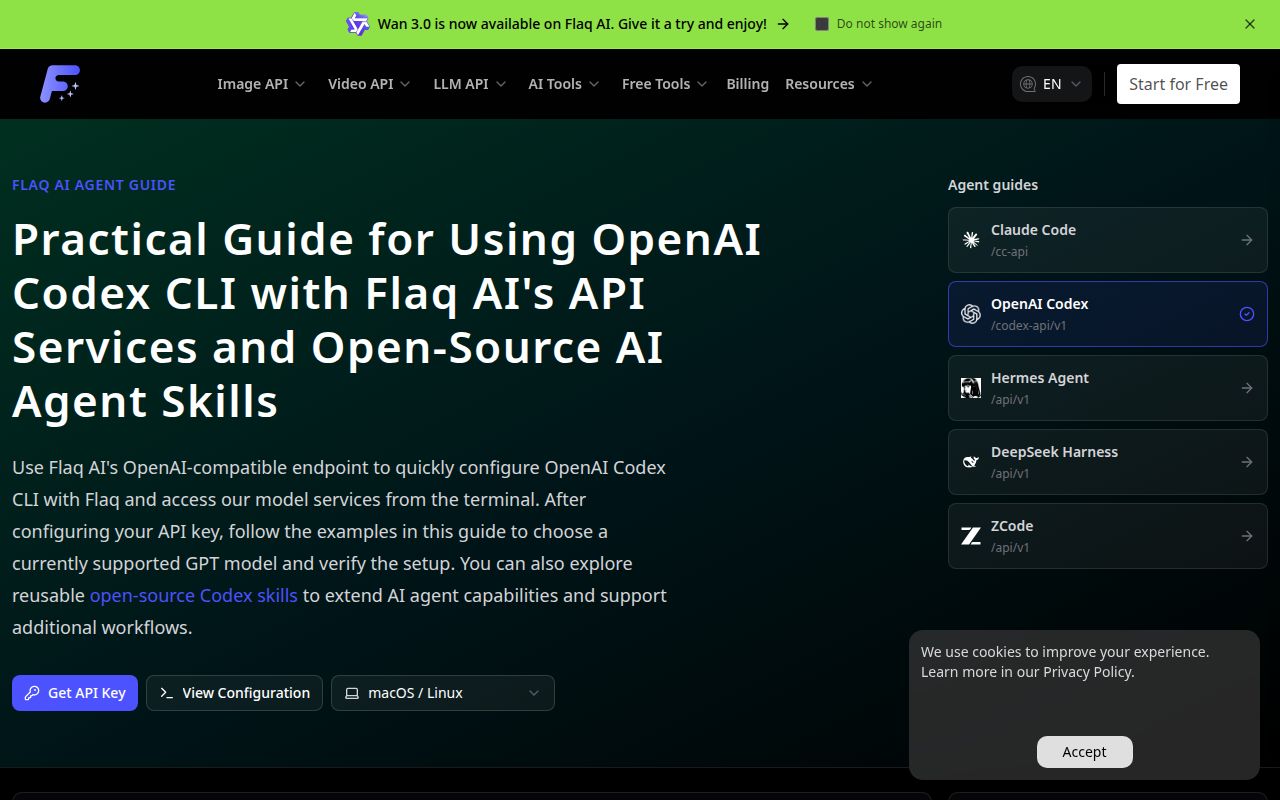Expand the AI Tools menu
1280x800 pixels.
[564, 84]
